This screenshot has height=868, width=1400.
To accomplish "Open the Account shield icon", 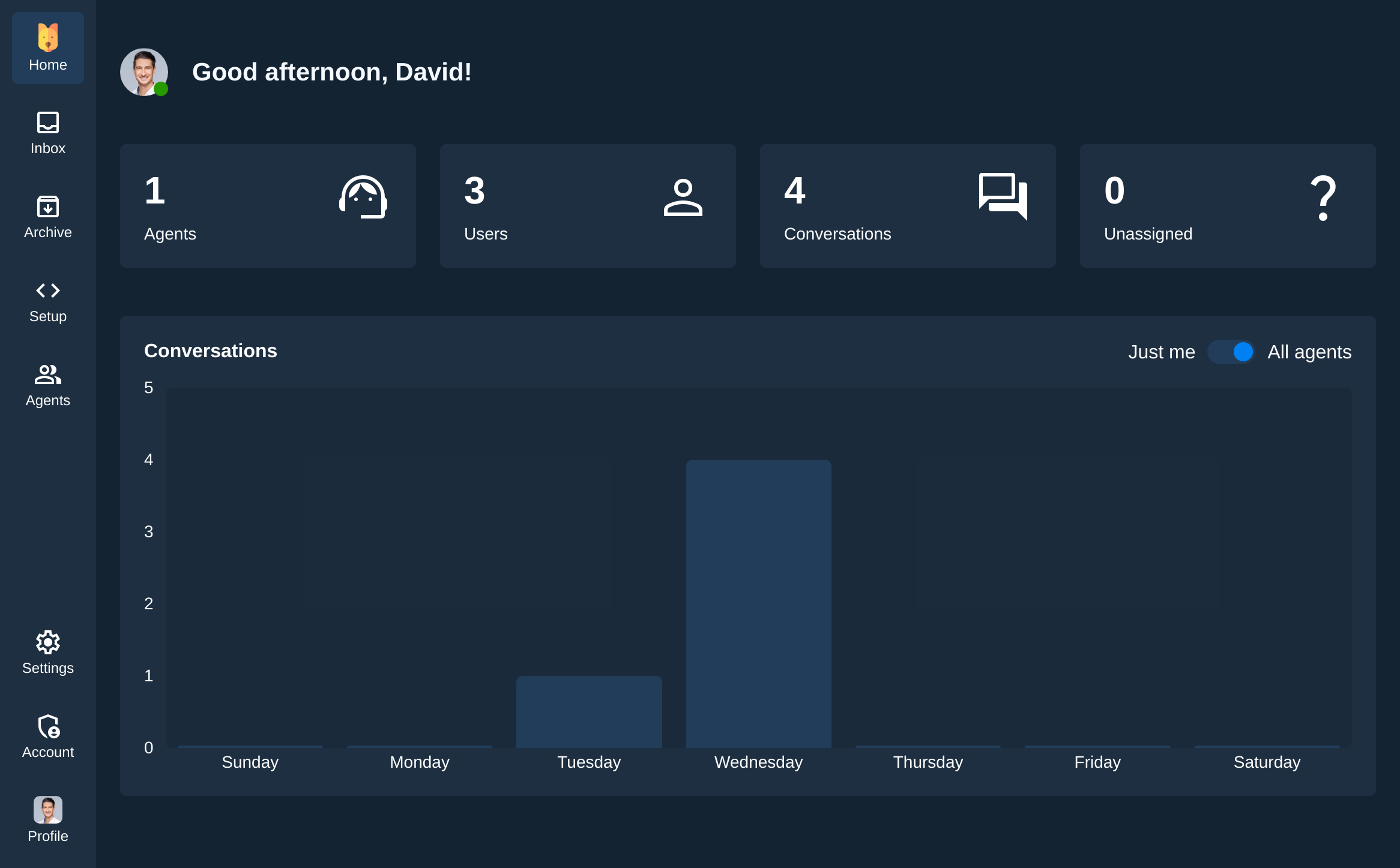I will 48,726.
